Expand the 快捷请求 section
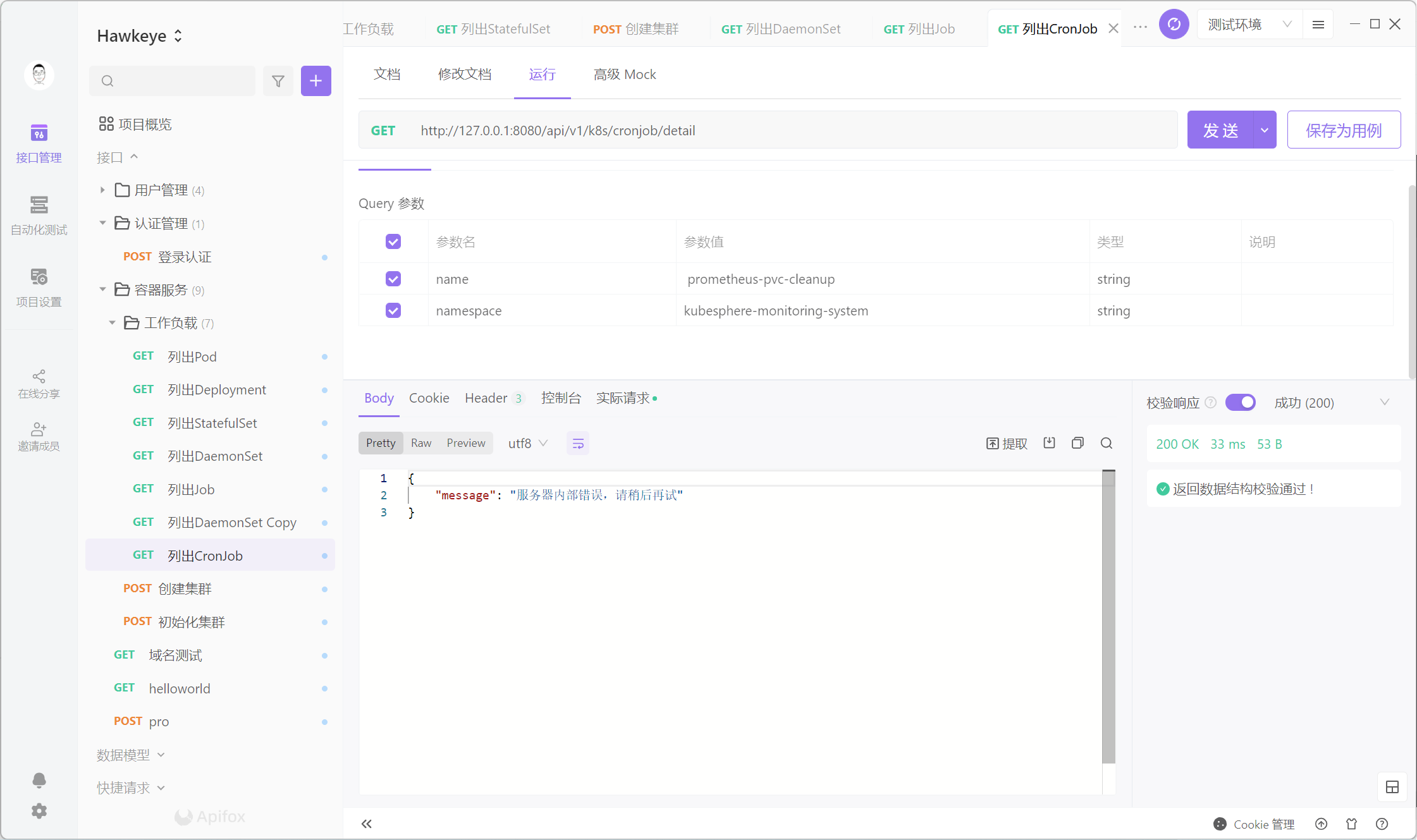The image size is (1417, 840). pos(130,788)
